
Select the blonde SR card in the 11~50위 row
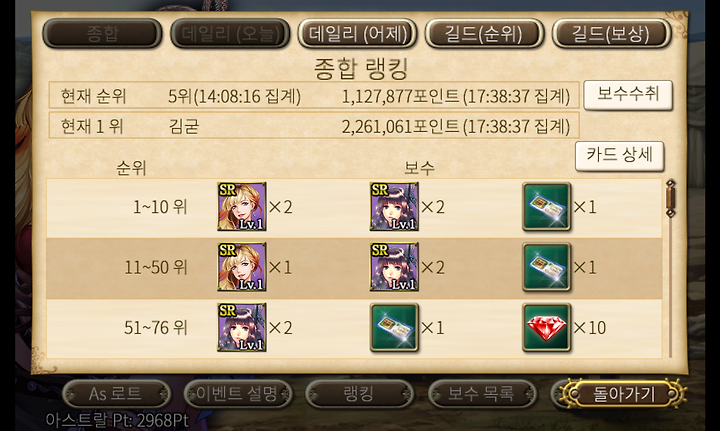pyautogui.click(x=242, y=267)
